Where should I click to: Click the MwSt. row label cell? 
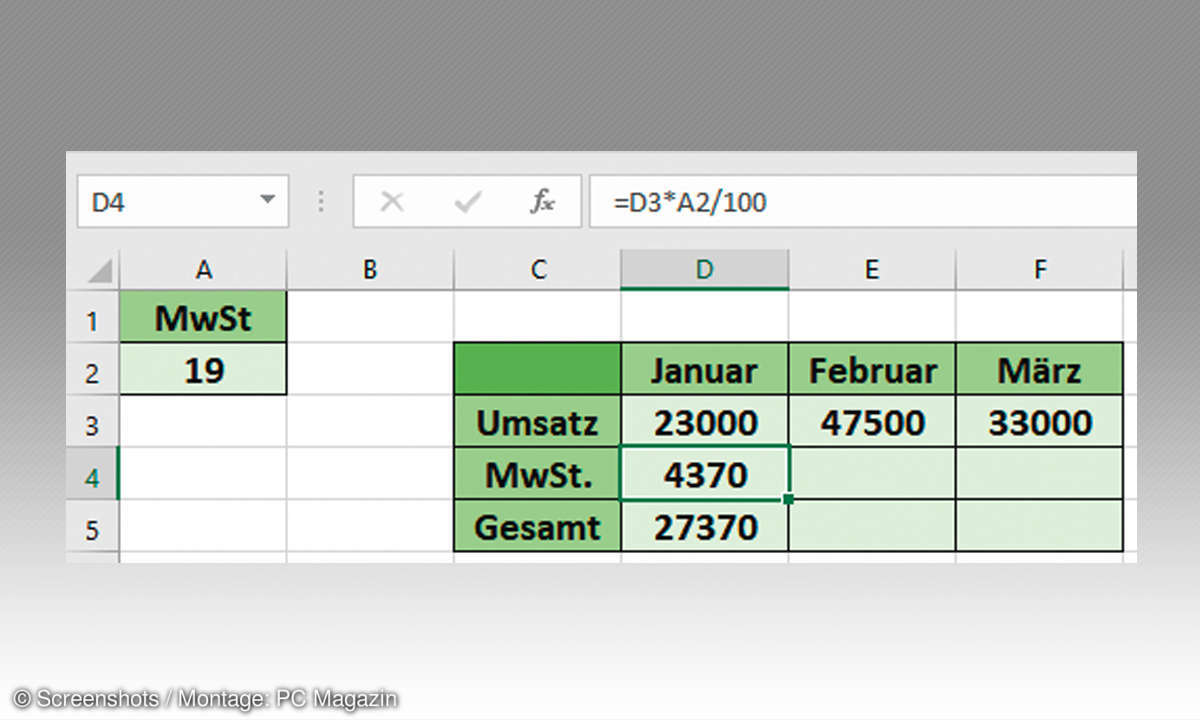point(538,474)
